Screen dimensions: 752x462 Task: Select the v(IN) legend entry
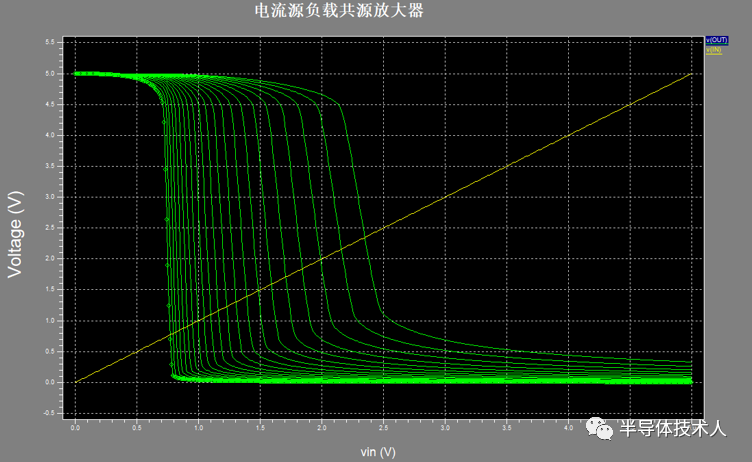[714, 50]
